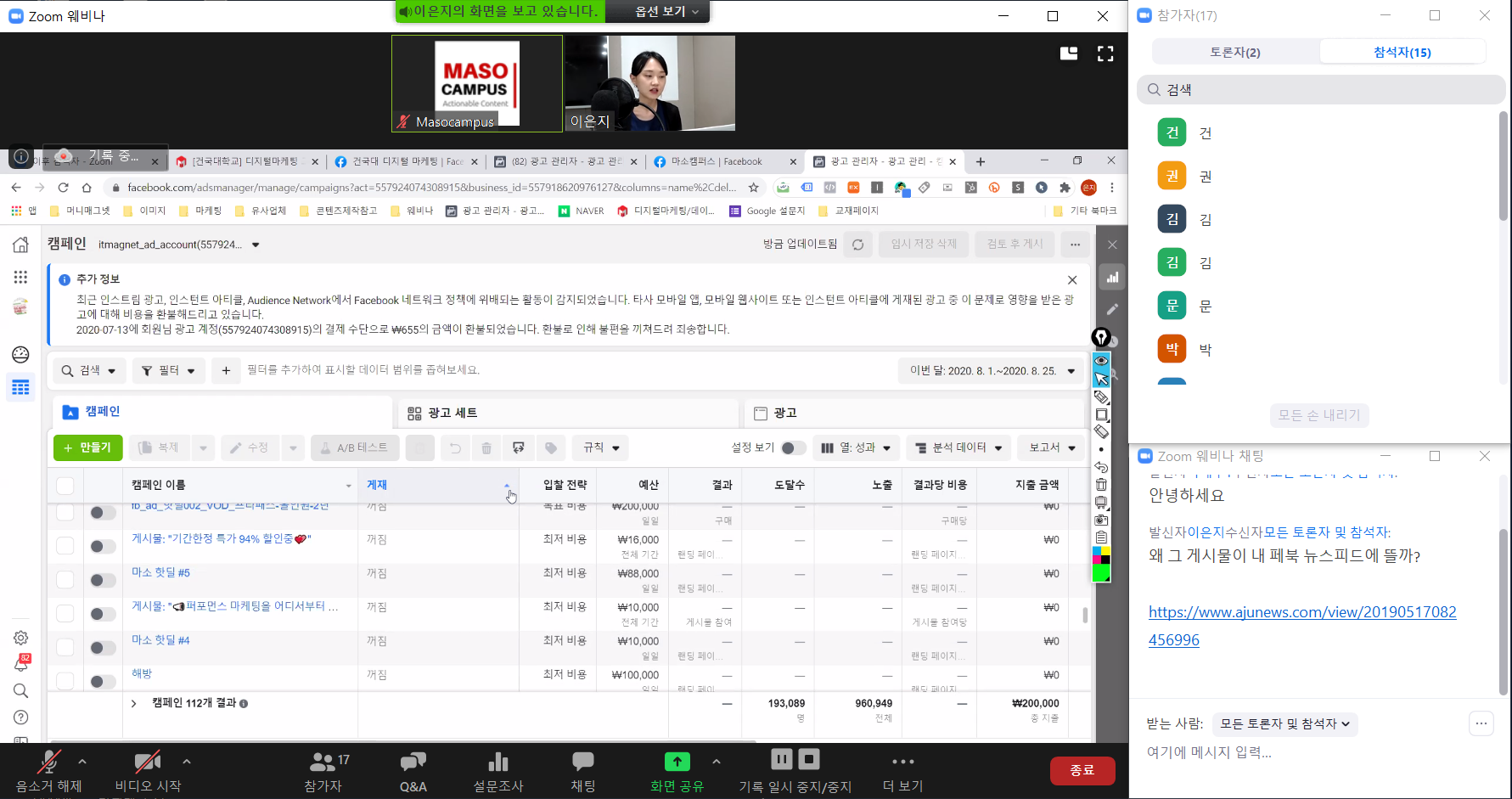
Task: Click the 화면 공유 screen share icon
Action: click(677, 762)
